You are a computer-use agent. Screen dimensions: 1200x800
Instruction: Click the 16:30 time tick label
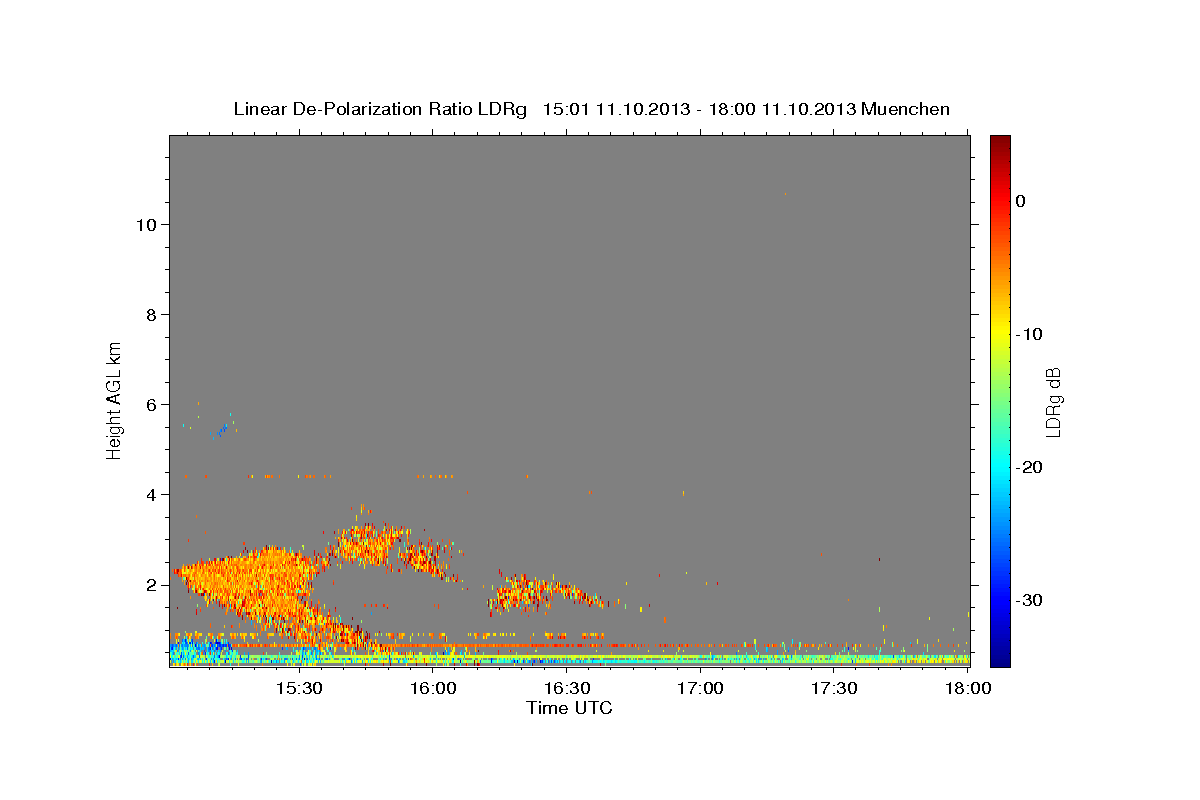[567, 688]
